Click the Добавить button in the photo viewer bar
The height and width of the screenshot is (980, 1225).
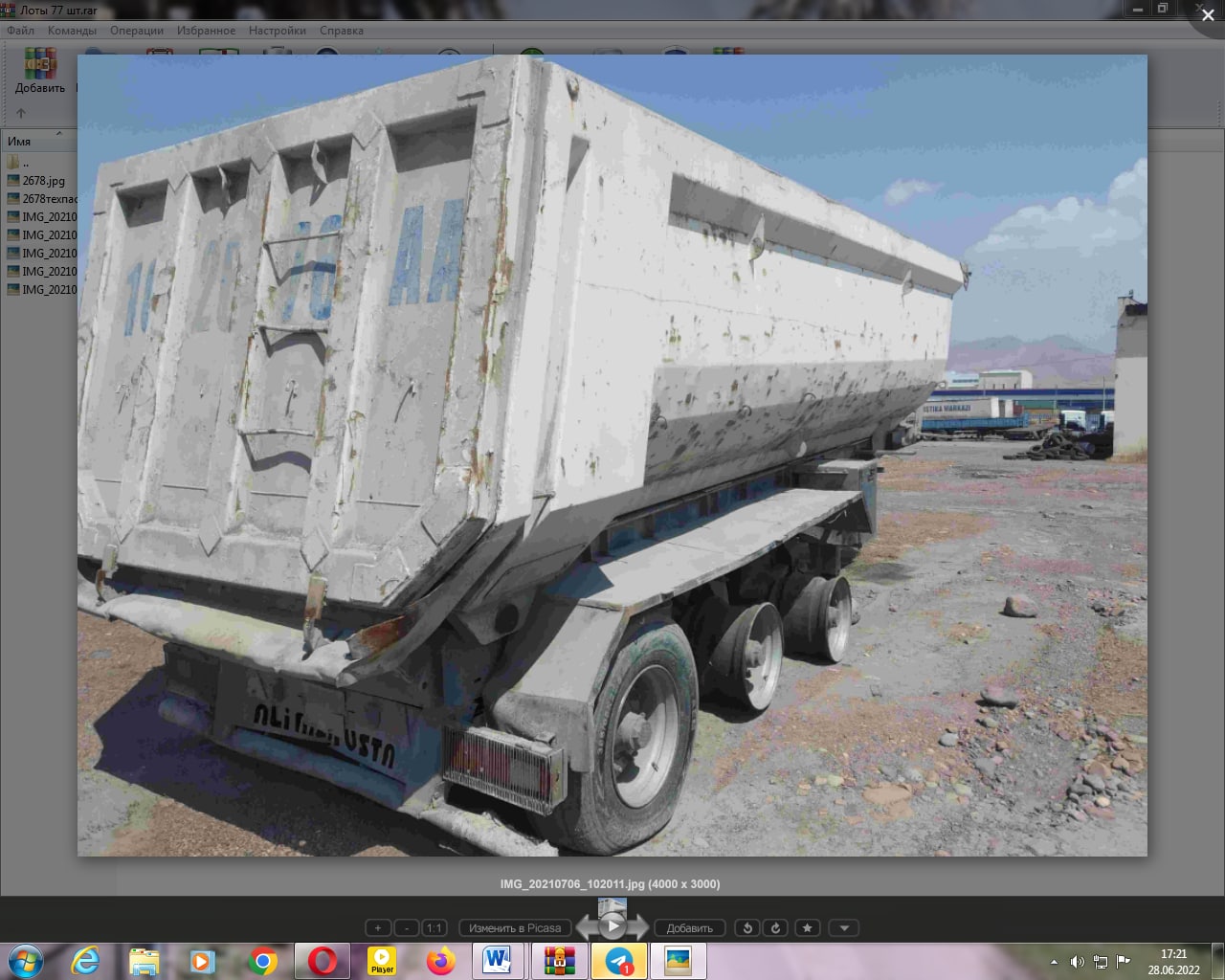point(689,927)
